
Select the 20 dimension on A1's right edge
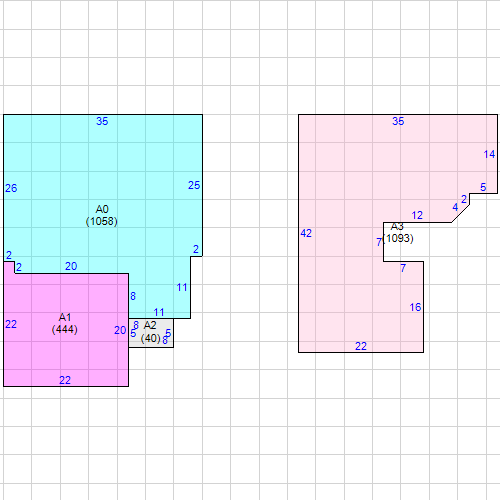120,330
